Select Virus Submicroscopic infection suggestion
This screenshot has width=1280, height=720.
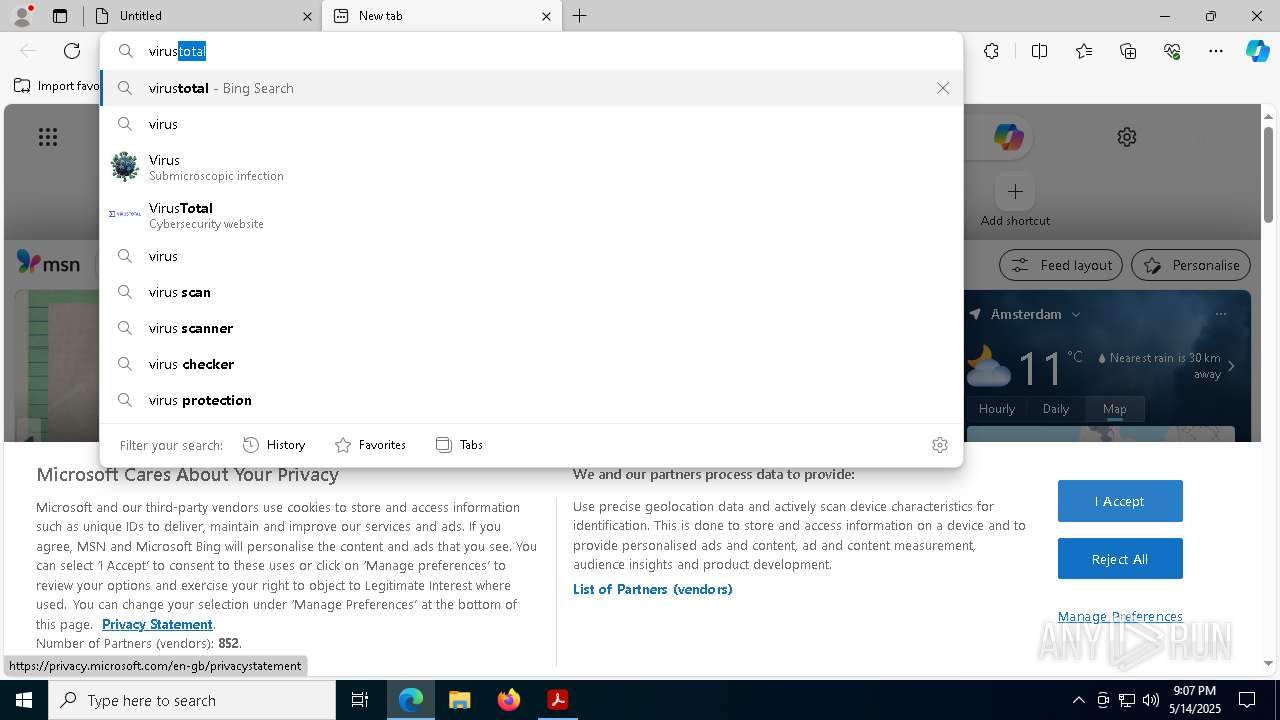tap(532, 167)
